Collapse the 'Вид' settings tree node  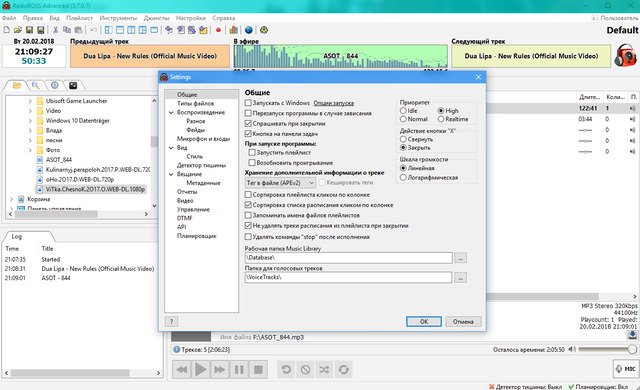pyautogui.click(x=171, y=148)
